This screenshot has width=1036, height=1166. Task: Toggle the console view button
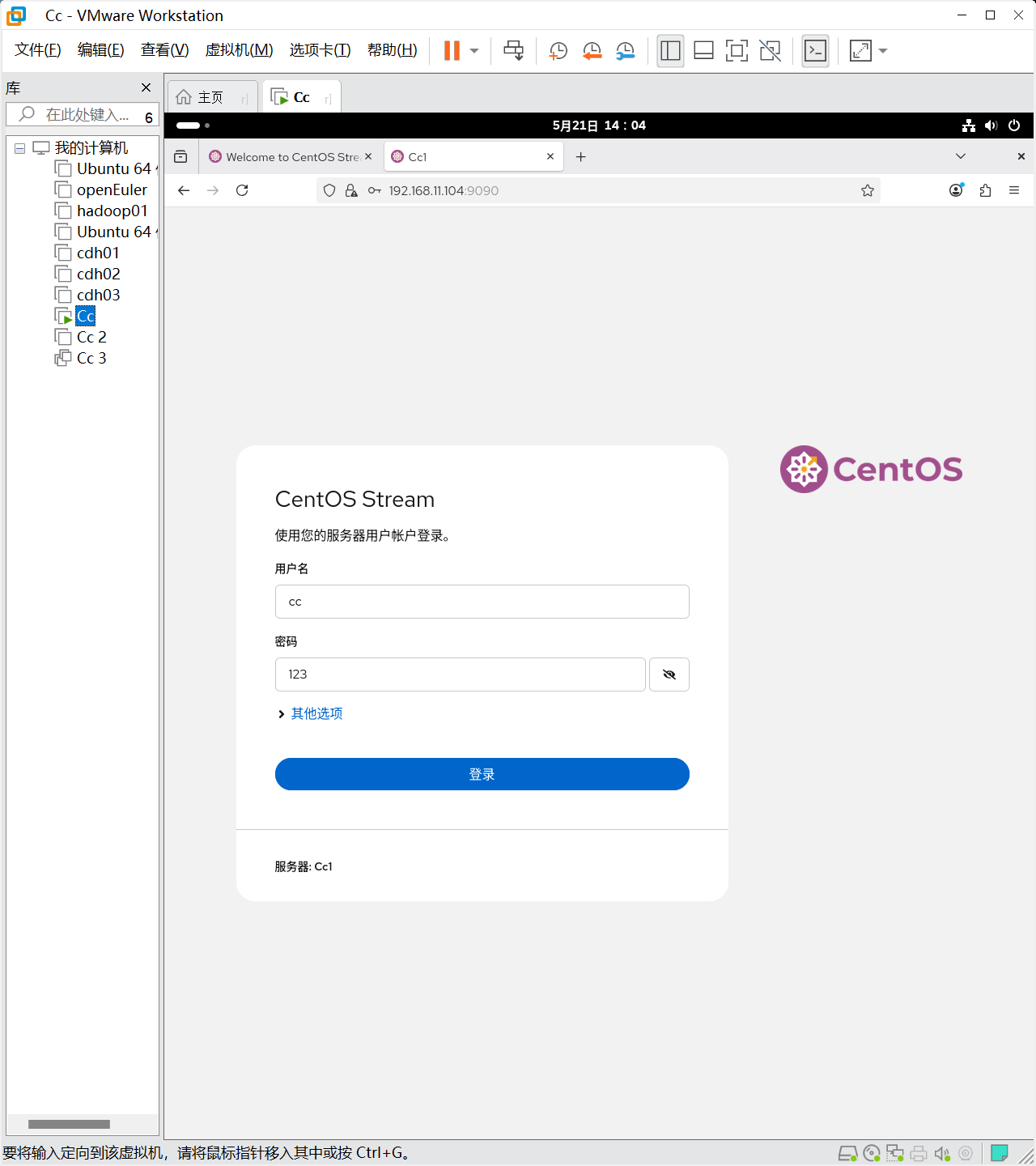[x=815, y=51]
